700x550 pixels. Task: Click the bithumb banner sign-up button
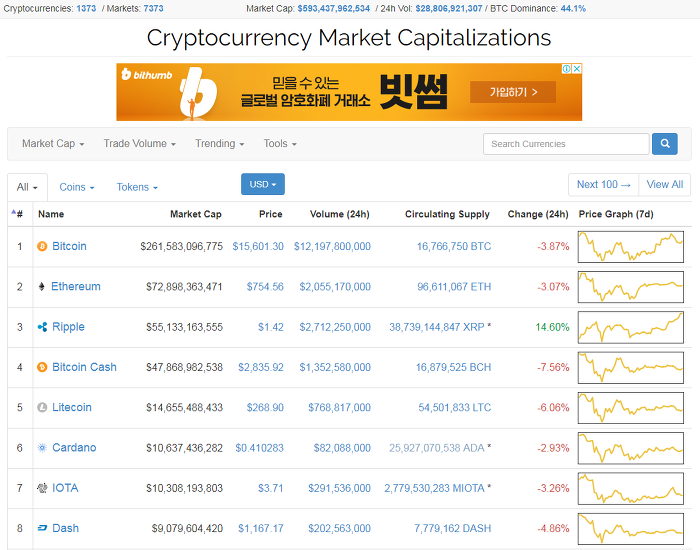tap(513, 92)
